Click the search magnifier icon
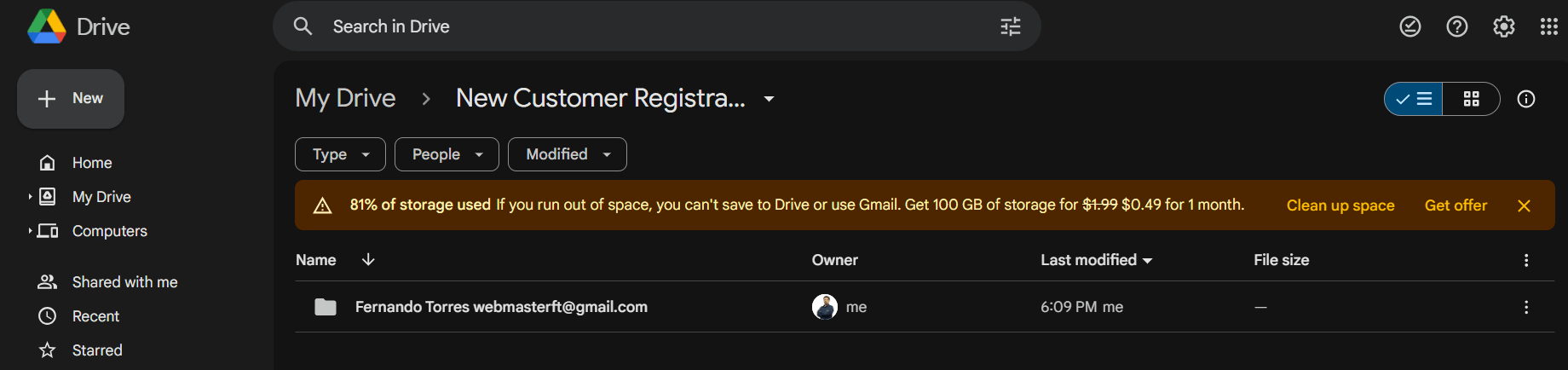The image size is (1568, 370). (303, 26)
